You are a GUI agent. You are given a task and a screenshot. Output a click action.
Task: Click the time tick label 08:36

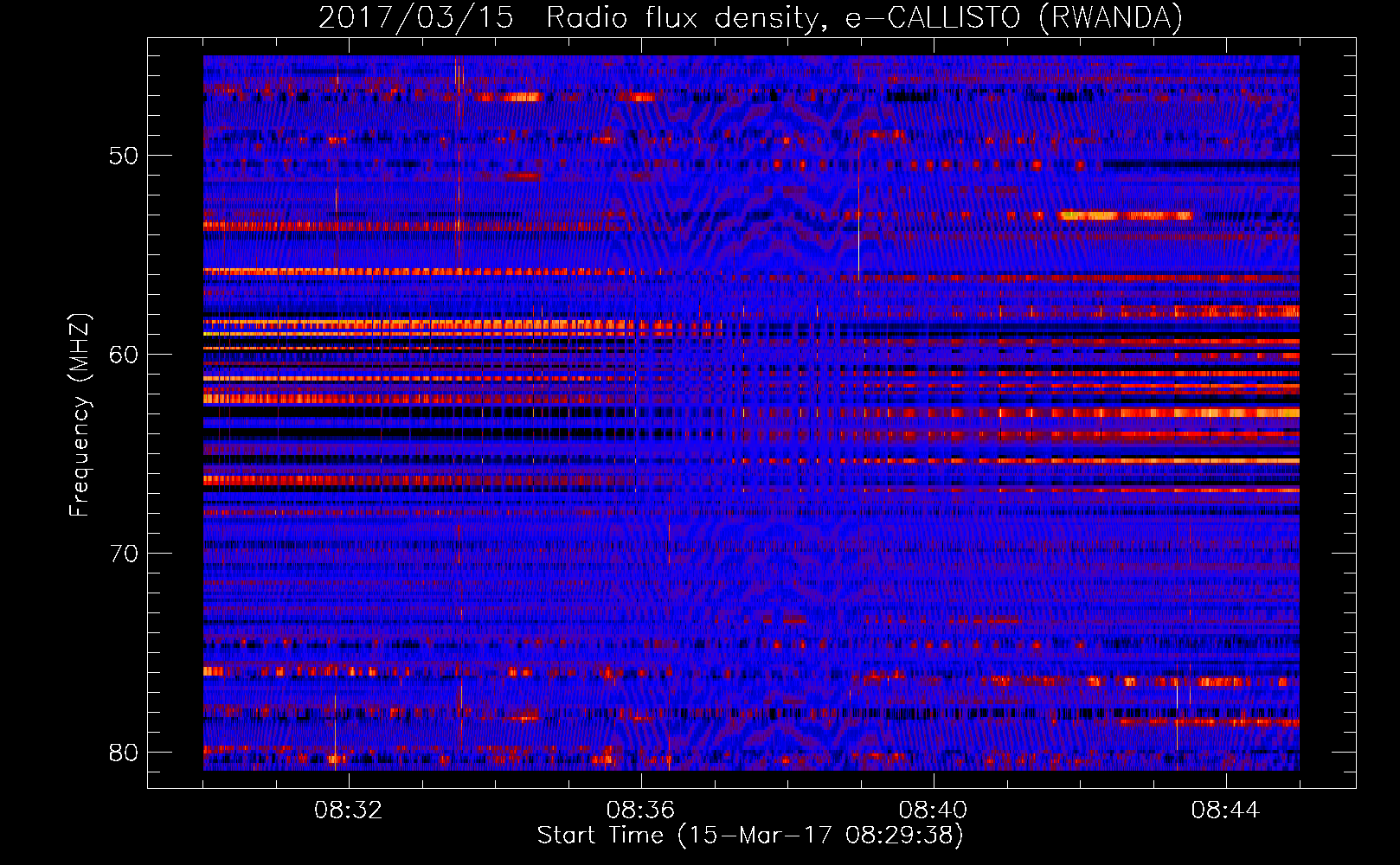[641, 811]
